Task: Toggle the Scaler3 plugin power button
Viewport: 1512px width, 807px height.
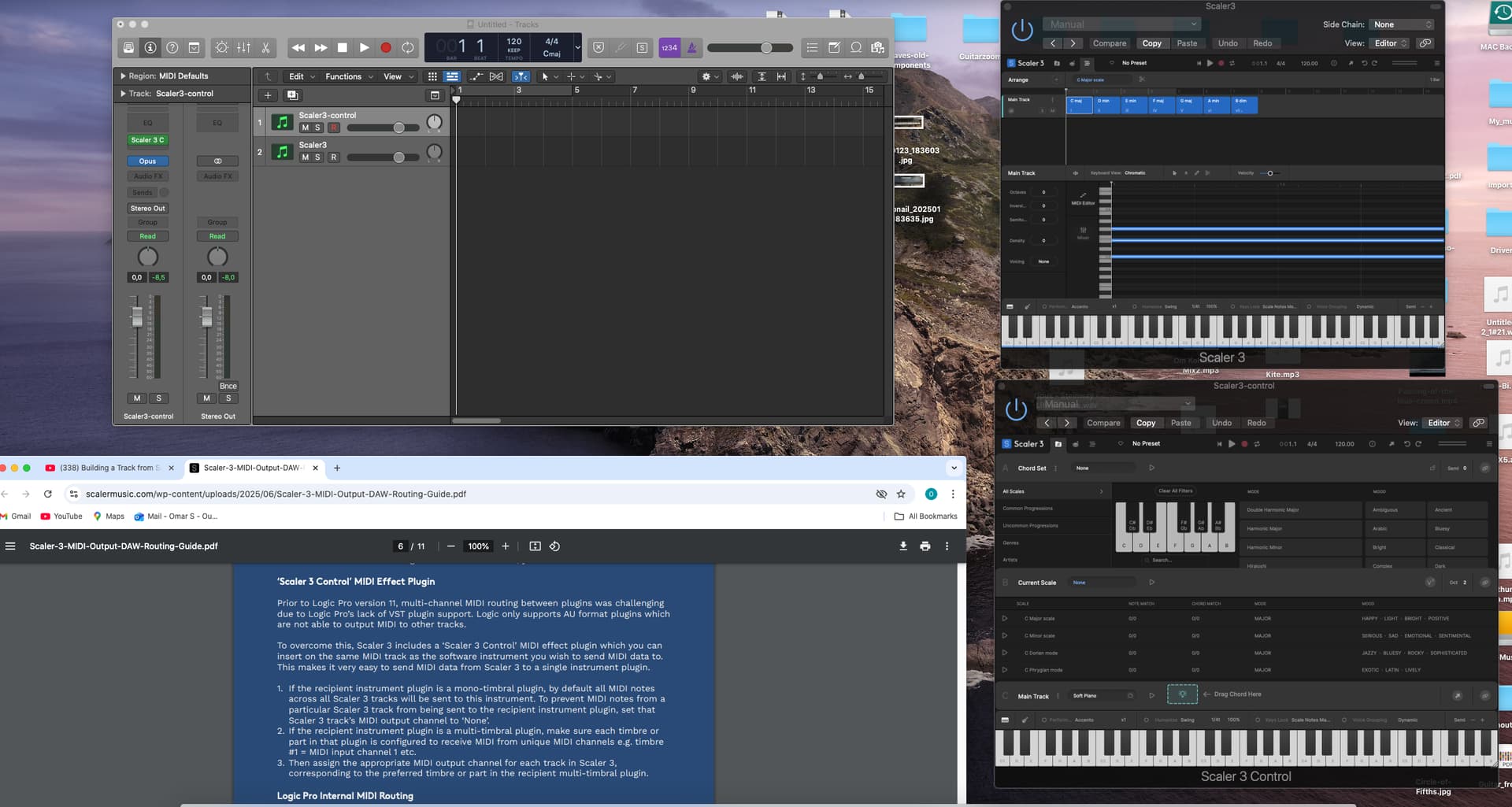Action: (x=1022, y=31)
